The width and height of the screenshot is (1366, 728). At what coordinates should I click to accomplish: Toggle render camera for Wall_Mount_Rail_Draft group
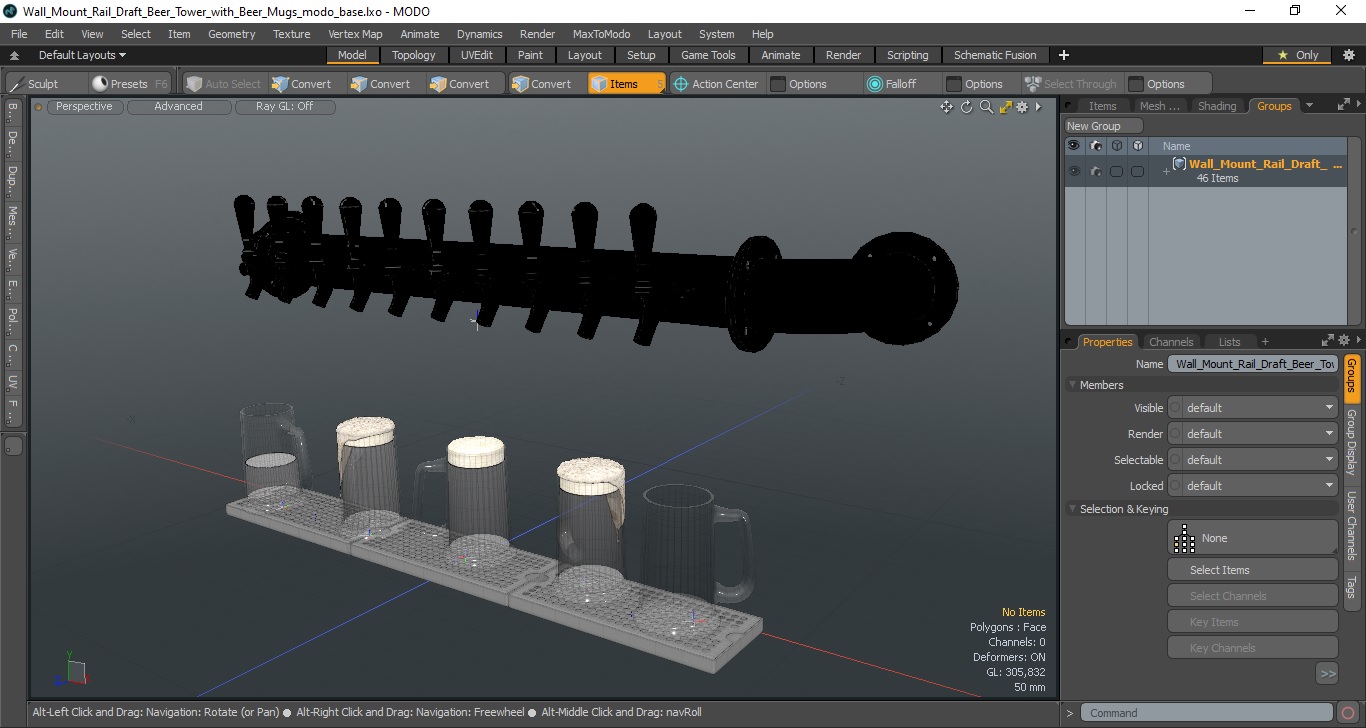point(1096,171)
